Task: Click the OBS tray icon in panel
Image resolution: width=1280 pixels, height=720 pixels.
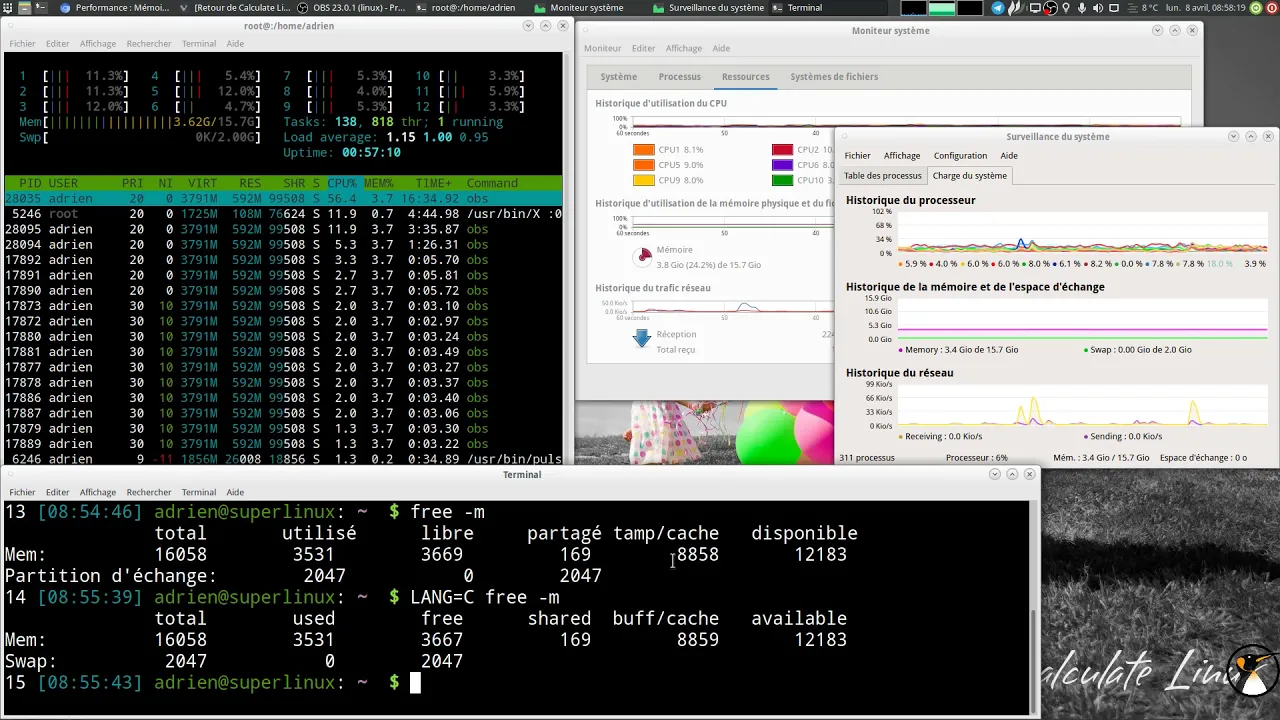Action: (1050, 8)
